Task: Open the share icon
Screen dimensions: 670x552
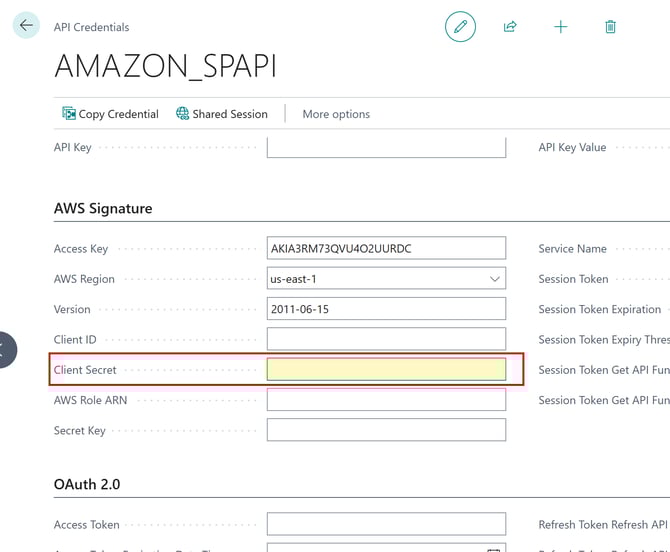Action: [x=510, y=26]
